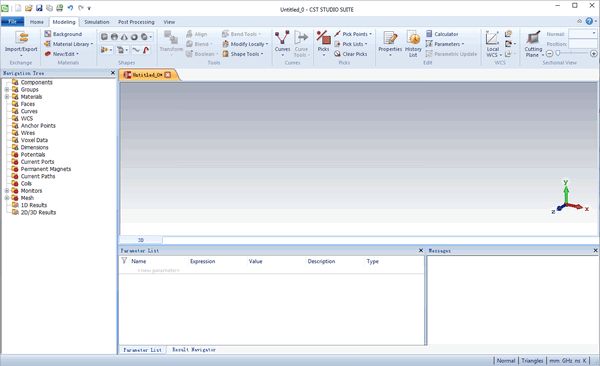600x366 pixels.
Task: Create a Brick shape
Action: tap(104, 37)
